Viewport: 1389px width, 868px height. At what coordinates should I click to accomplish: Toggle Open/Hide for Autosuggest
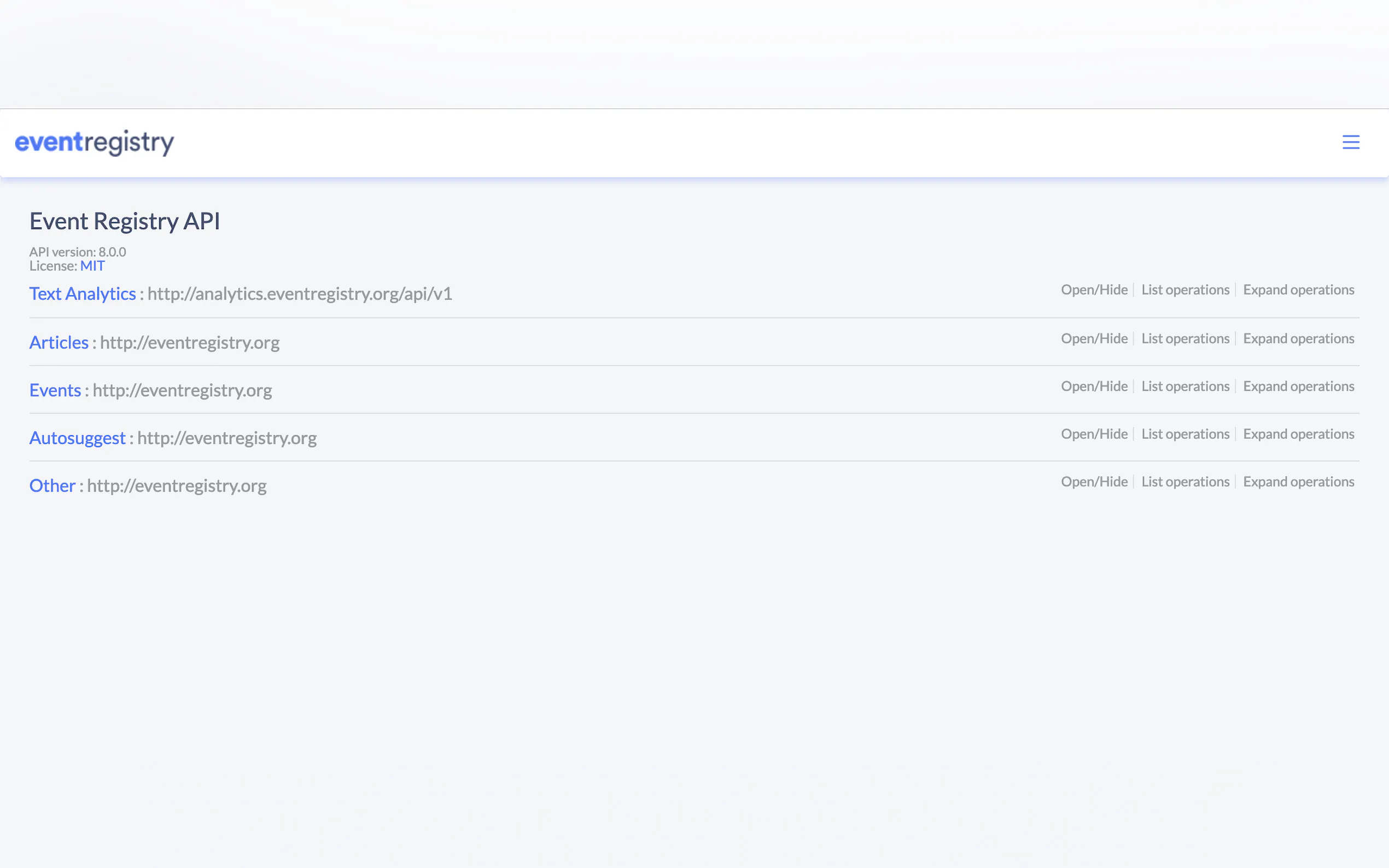[1094, 434]
